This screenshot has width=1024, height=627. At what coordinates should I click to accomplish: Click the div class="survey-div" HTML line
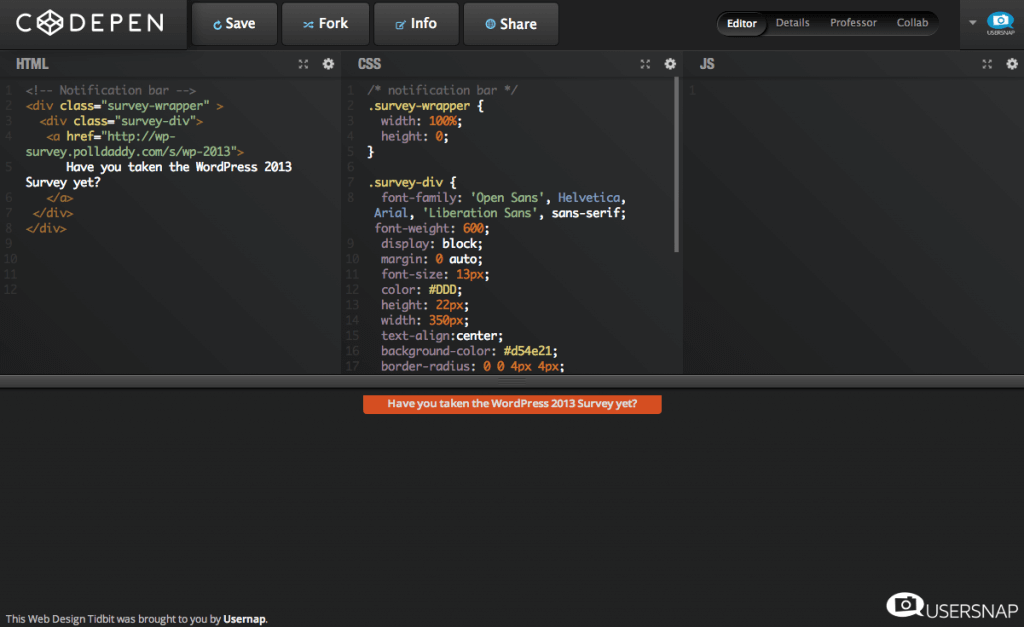(x=121, y=121)
